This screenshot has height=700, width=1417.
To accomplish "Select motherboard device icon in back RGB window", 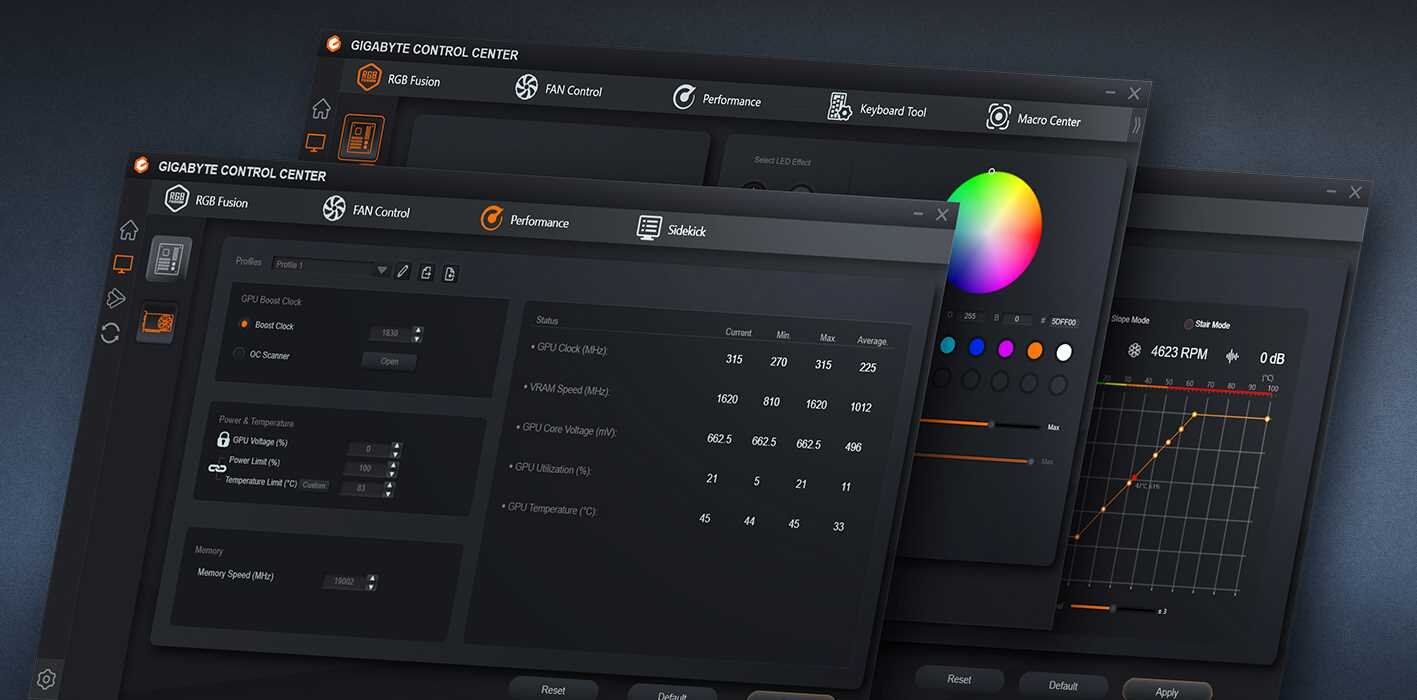I will coord(362,138).
